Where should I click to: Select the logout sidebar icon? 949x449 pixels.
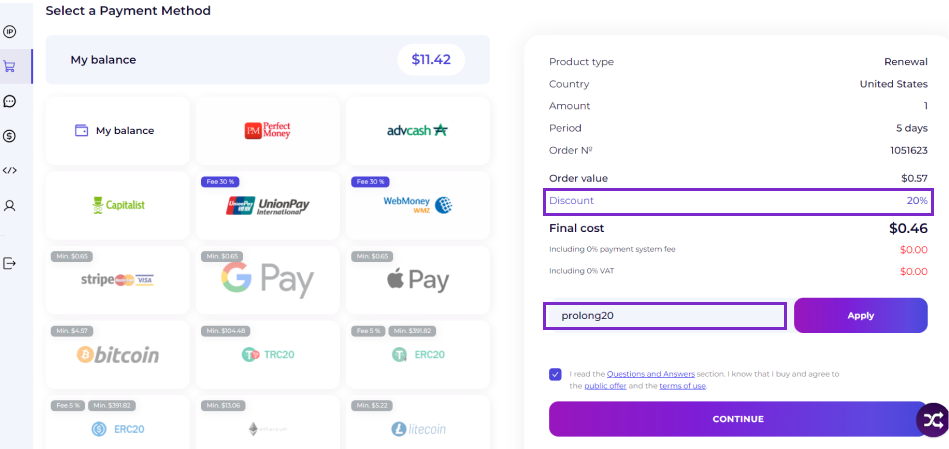coord(9,263)
